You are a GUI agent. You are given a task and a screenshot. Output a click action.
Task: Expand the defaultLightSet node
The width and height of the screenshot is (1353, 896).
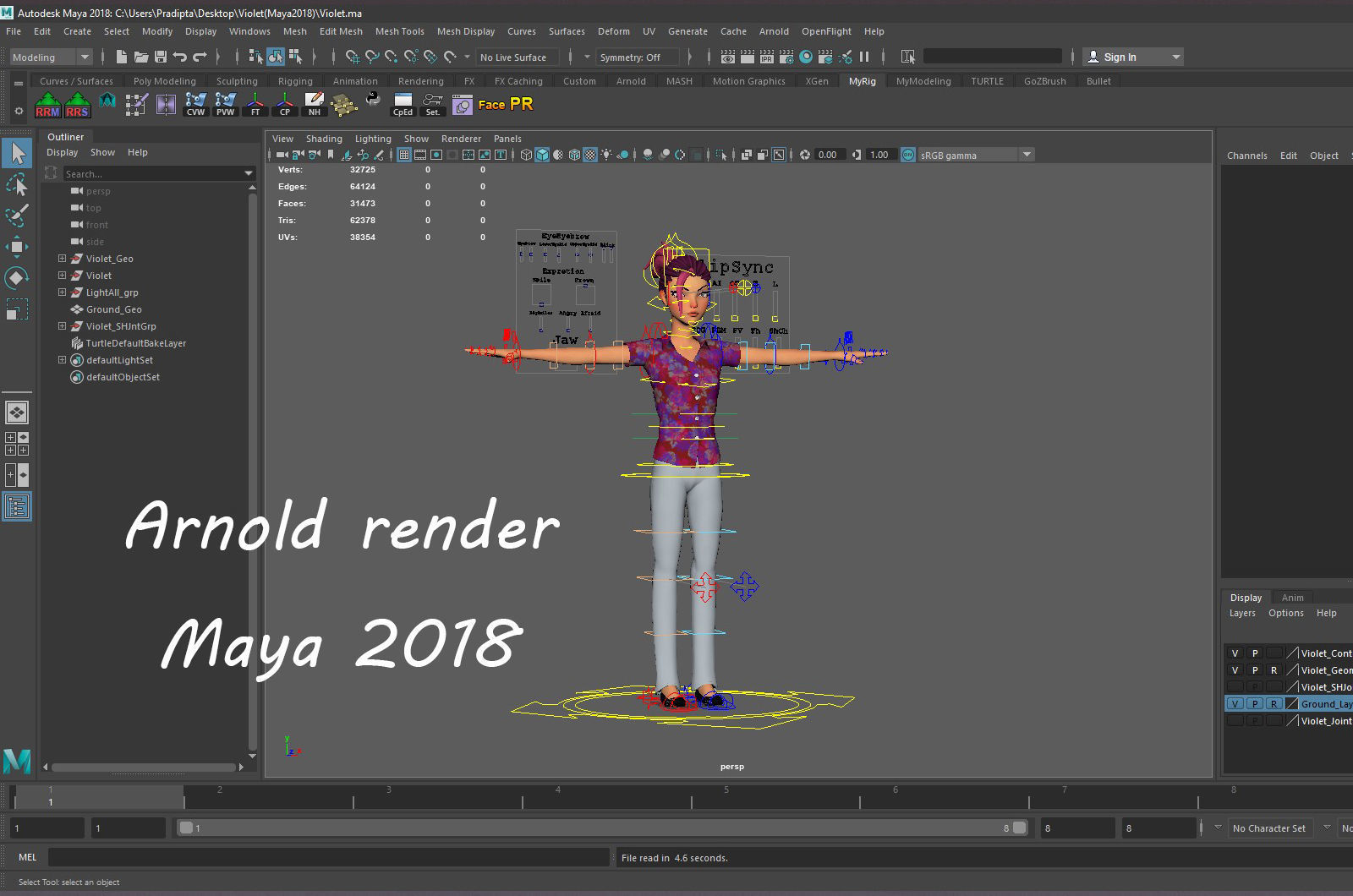pyautogui.click(x=62, y=360)
